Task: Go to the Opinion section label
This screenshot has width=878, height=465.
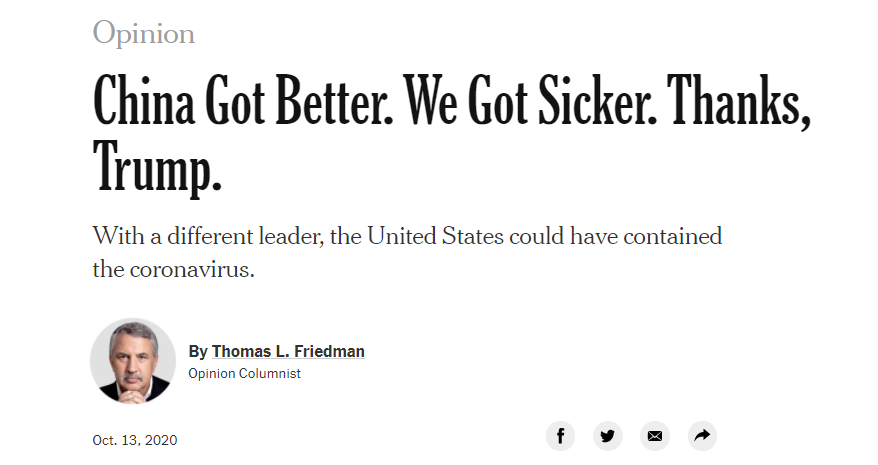Action: coord(144,32)
